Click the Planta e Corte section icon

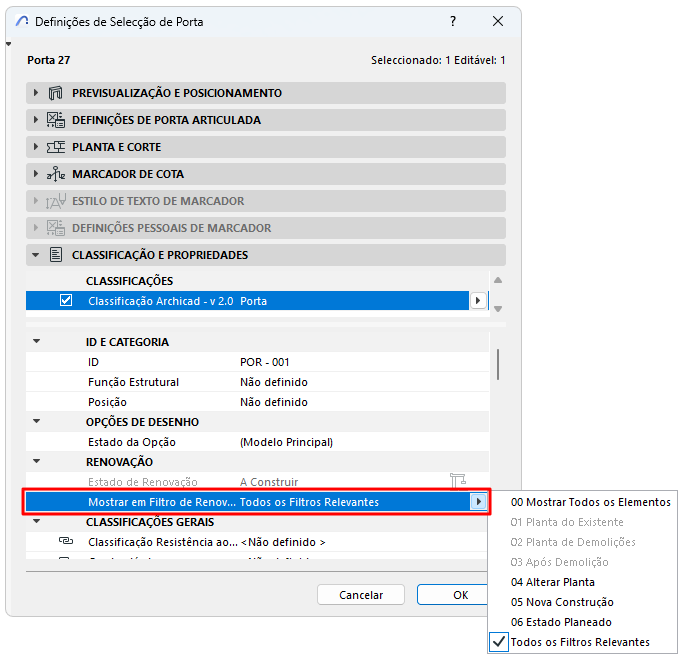click(x=56, y=147)
